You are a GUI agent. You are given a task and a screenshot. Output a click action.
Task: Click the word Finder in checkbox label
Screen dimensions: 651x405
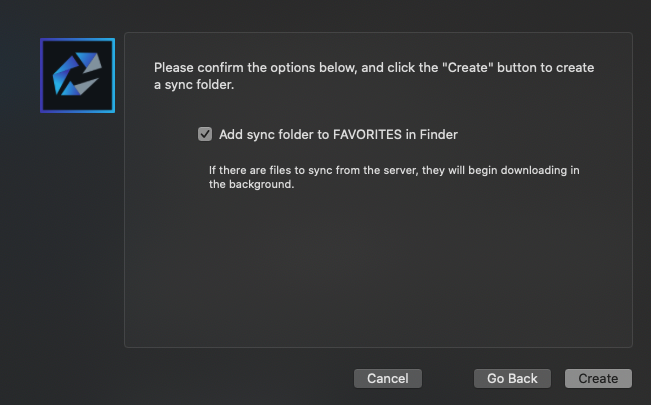tap(438, 134)
